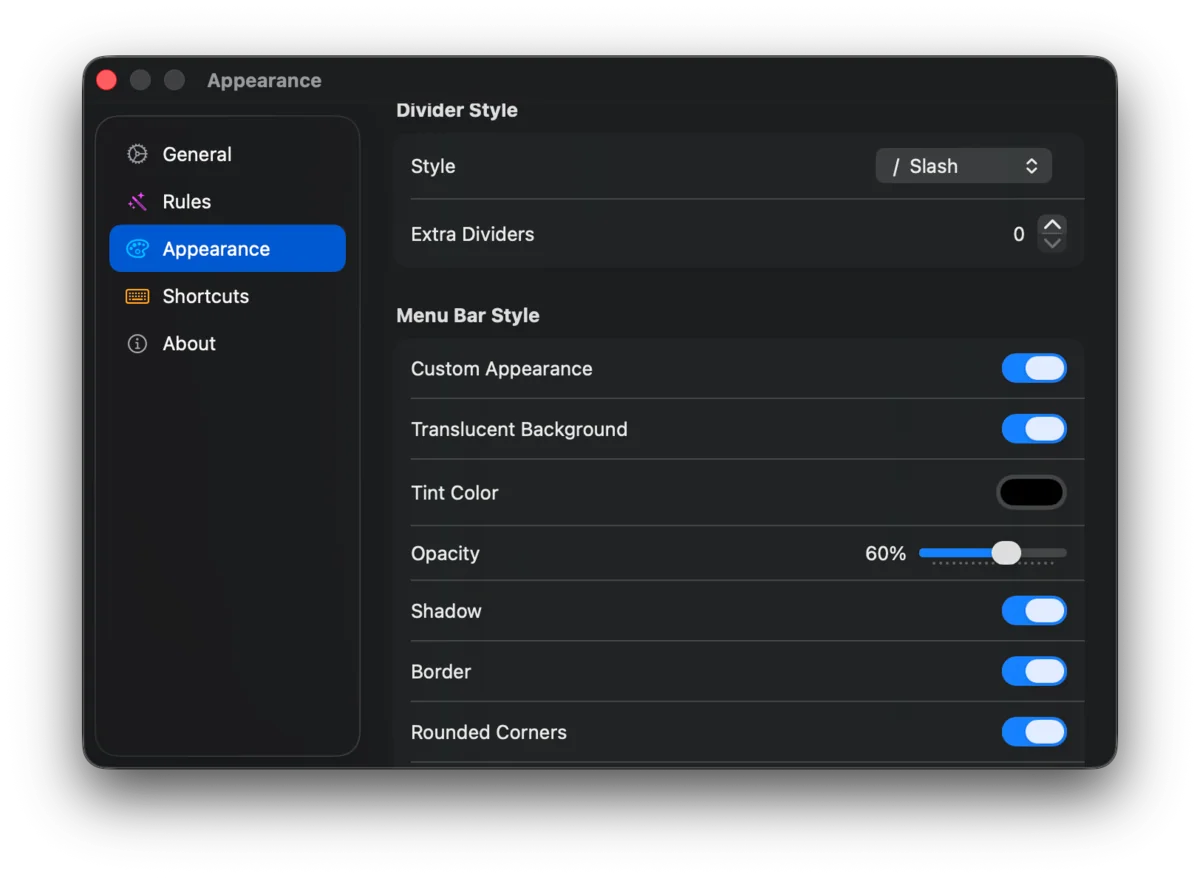Click the About info icon
This screenshot has width=1200, height=878.
(137, 344)
